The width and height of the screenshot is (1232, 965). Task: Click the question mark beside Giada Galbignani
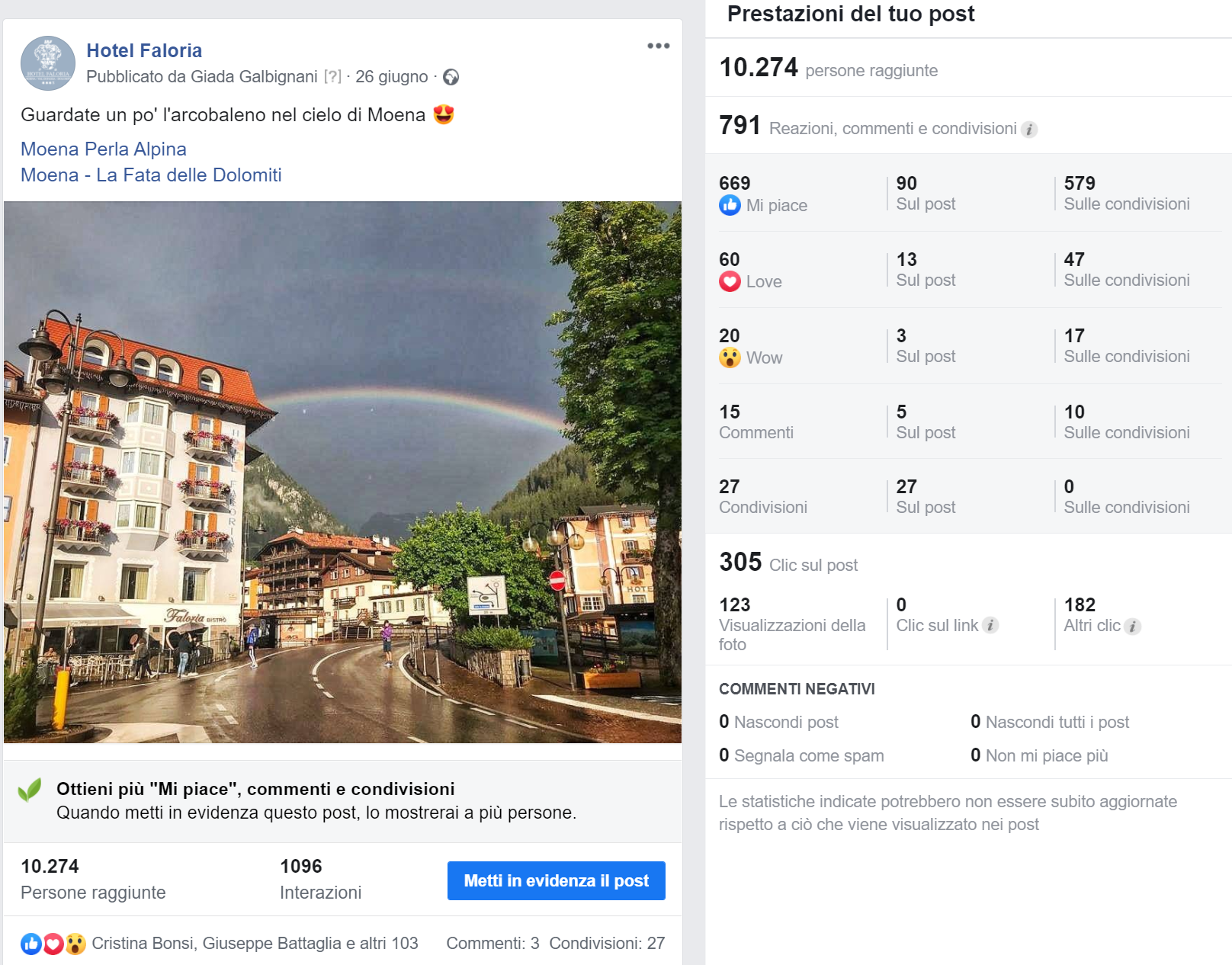[332, 77]
